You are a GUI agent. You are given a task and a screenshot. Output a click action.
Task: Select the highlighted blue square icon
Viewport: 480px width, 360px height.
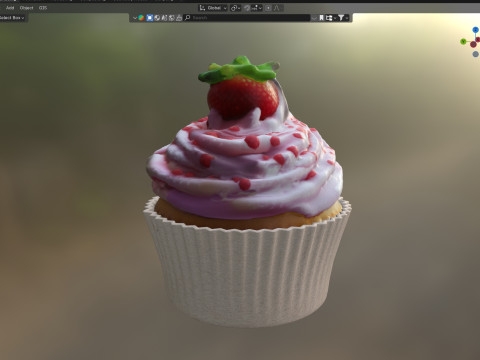point(150,18)
